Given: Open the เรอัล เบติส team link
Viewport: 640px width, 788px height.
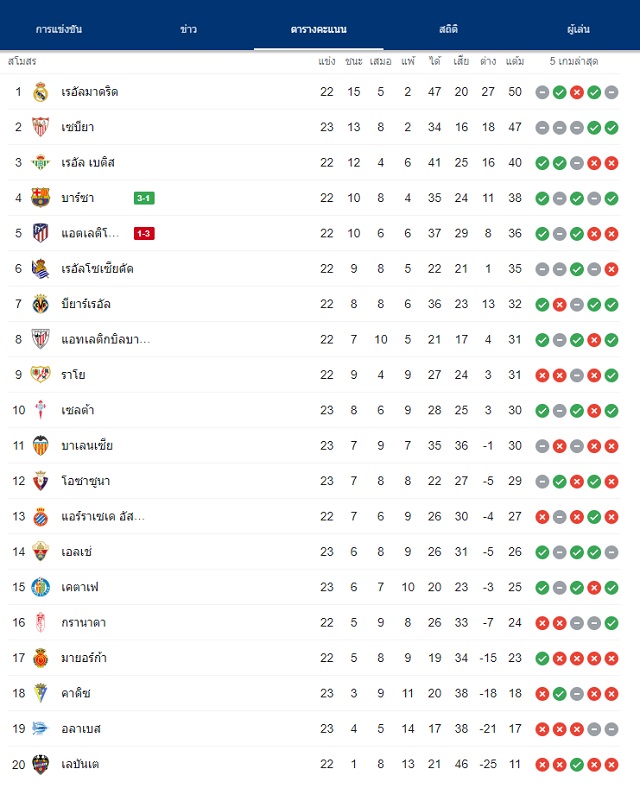Looking at the screenshot, I should tap(88, 163).
